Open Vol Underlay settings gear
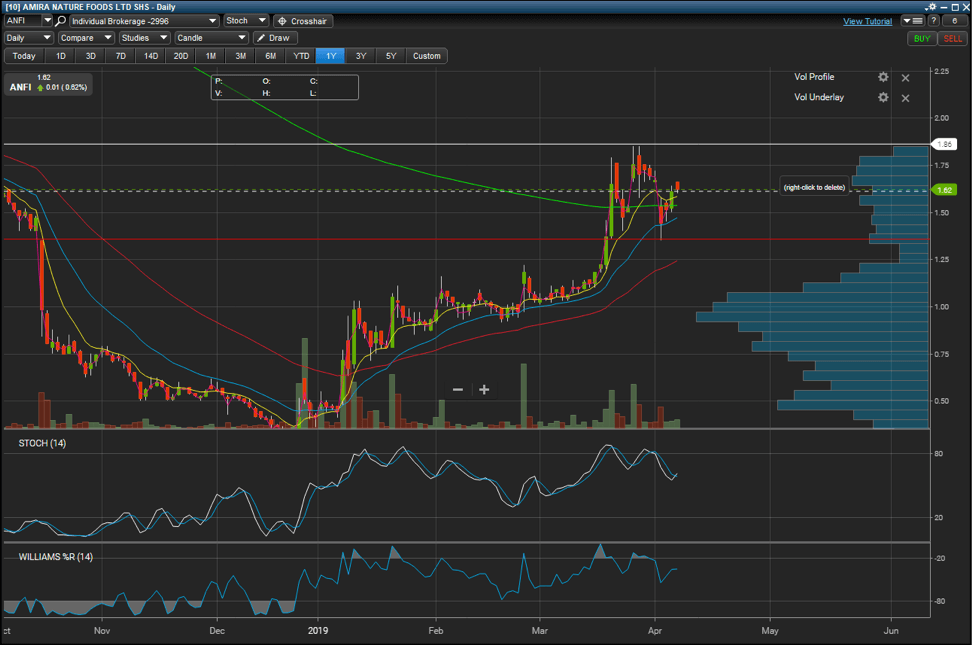 [883, 97]
